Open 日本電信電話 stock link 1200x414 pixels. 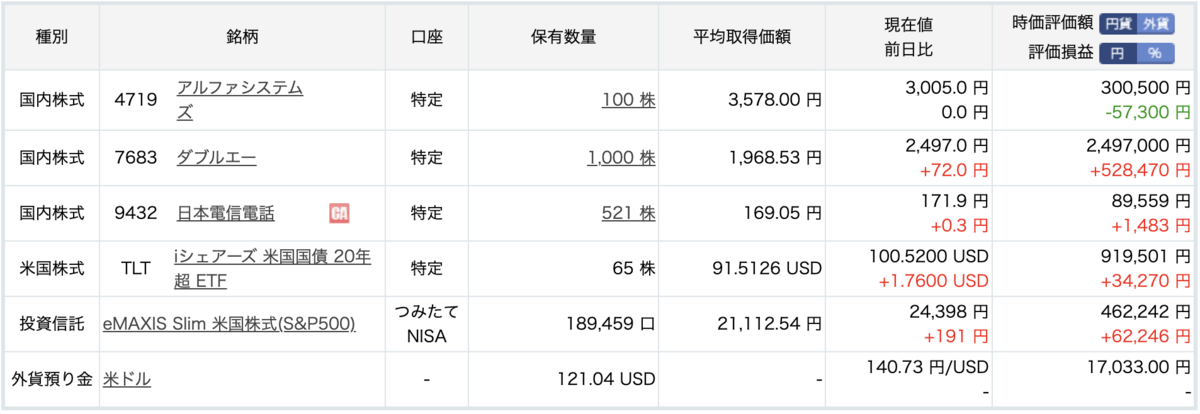[225, 213]
